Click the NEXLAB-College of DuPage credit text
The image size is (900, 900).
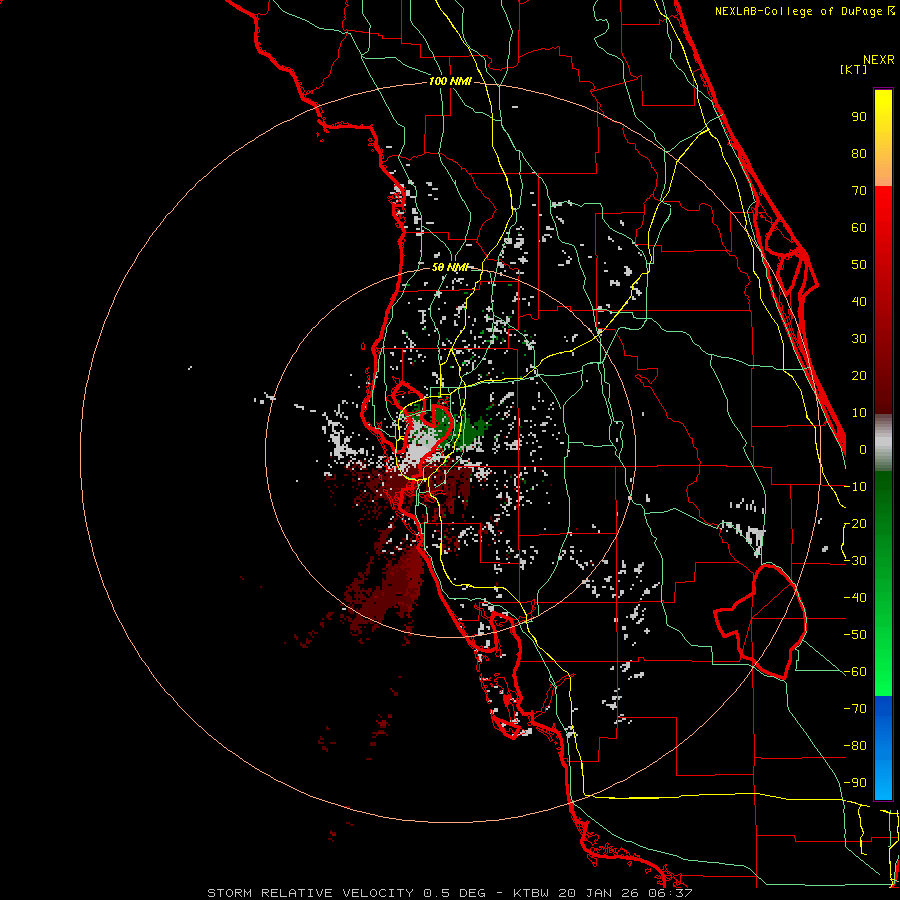pos(804,11)
